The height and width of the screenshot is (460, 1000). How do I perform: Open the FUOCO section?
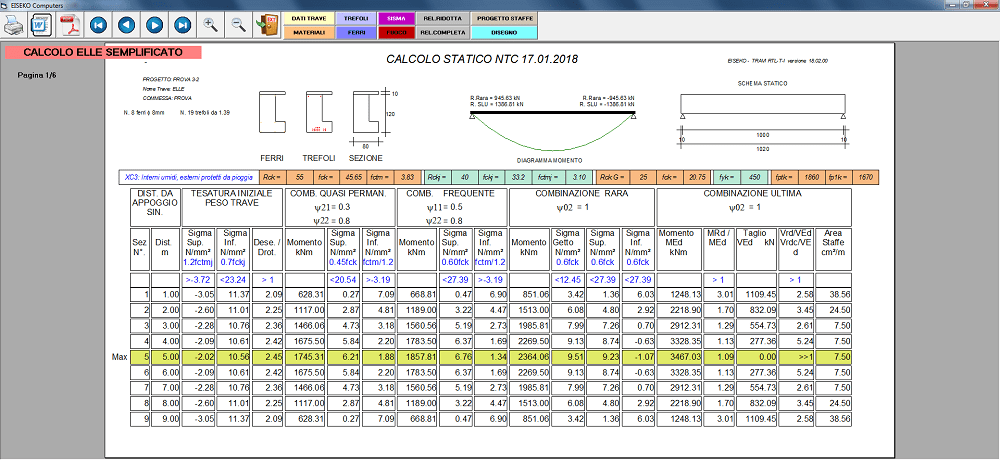pos(396,32)
